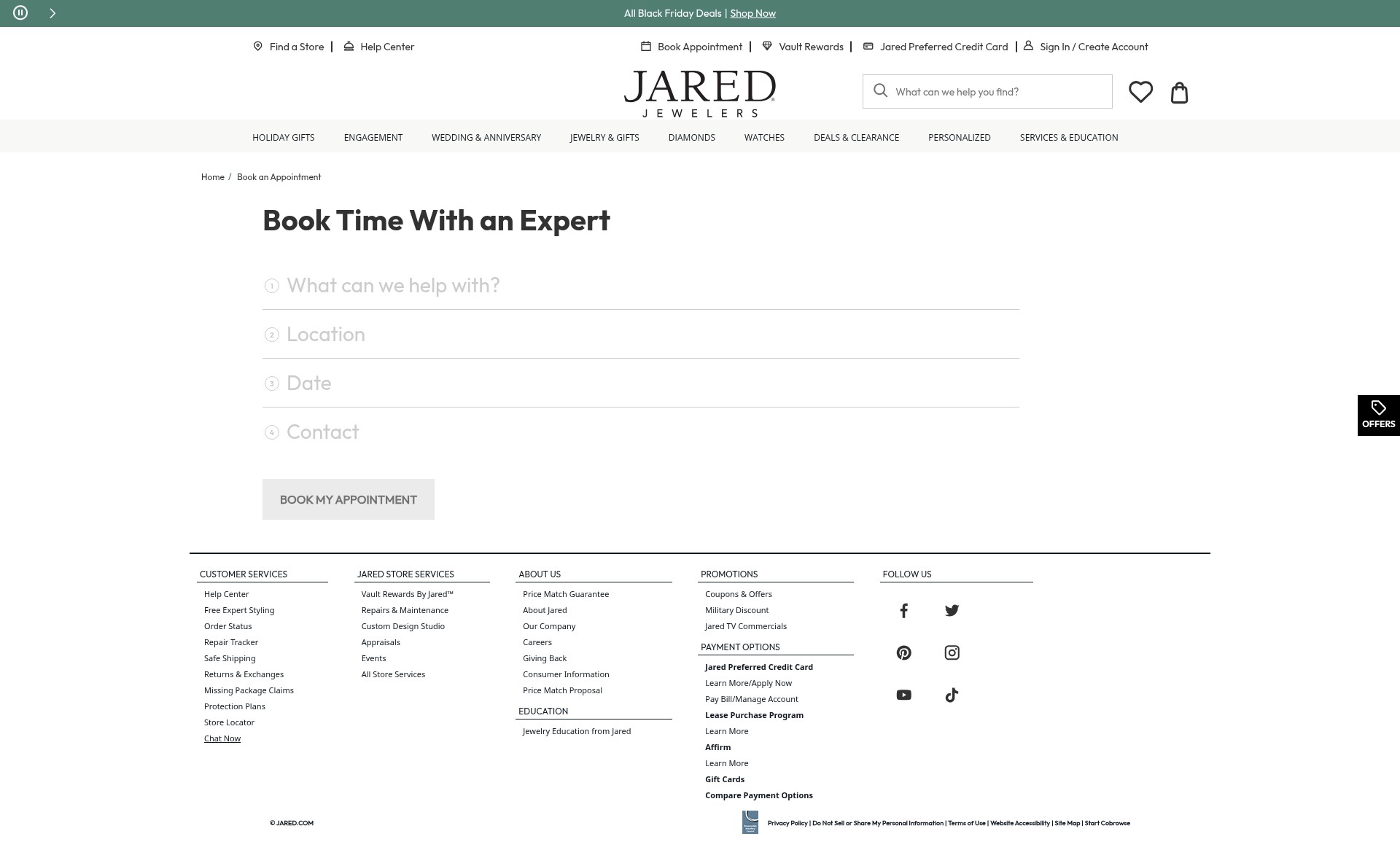Click the credit card icon
Screen dimensions: 1400x858
pyautogui.click(x=868, y=46)
